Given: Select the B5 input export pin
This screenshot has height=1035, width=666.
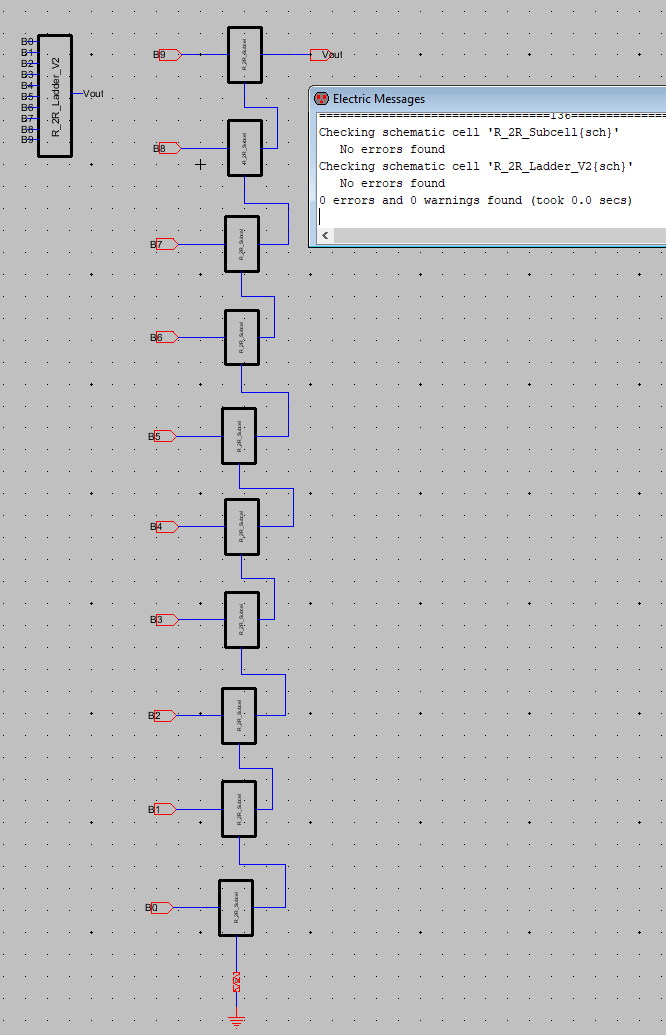Looking at the screenshot, I should pos(164,436).
